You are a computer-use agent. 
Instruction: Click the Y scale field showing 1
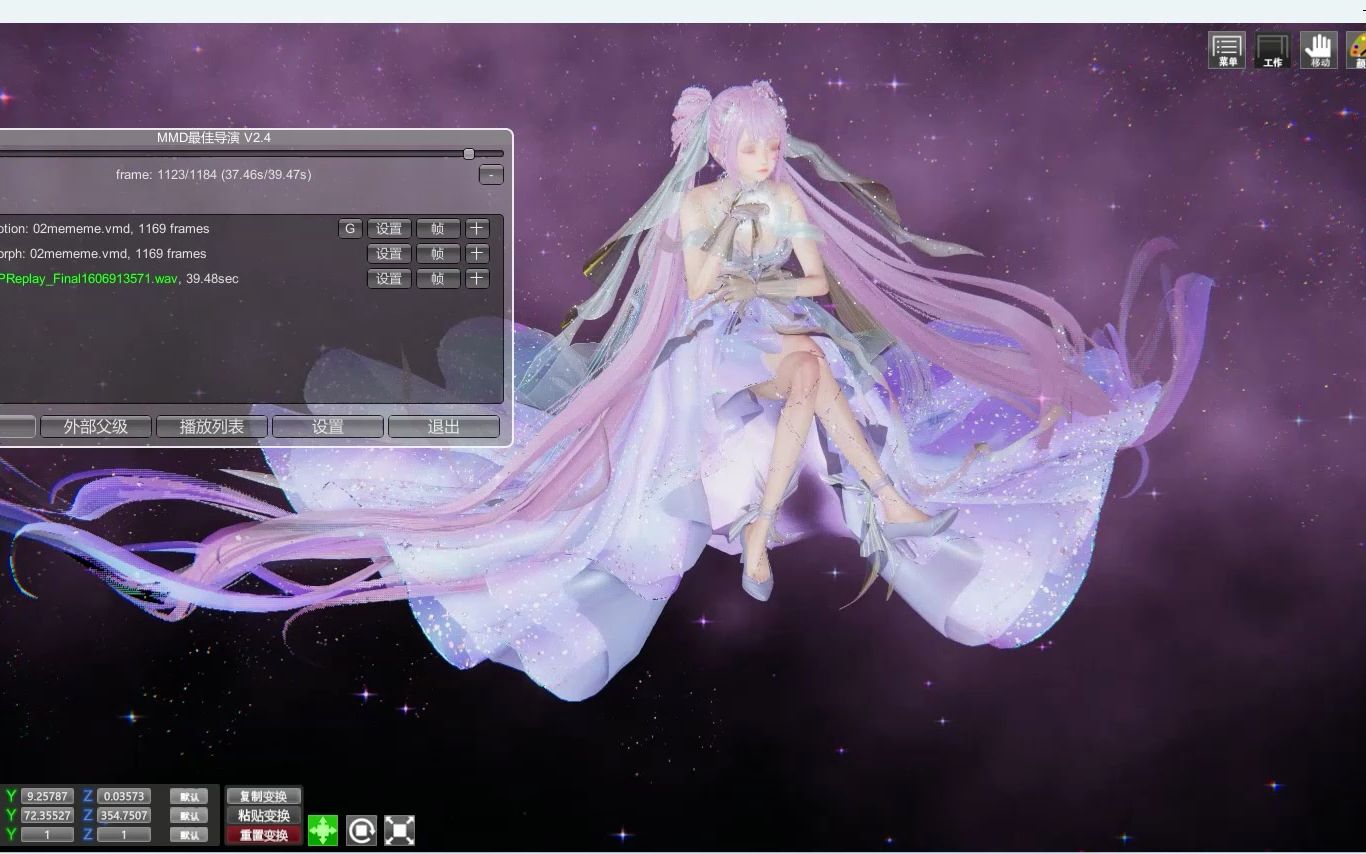[47, 834]
